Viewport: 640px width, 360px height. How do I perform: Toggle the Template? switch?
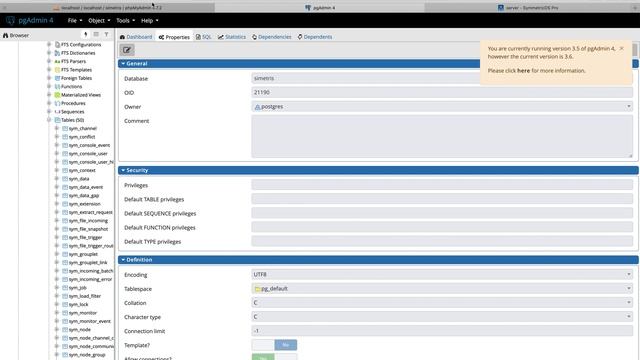pyautogui.click(x=274, y=345)
